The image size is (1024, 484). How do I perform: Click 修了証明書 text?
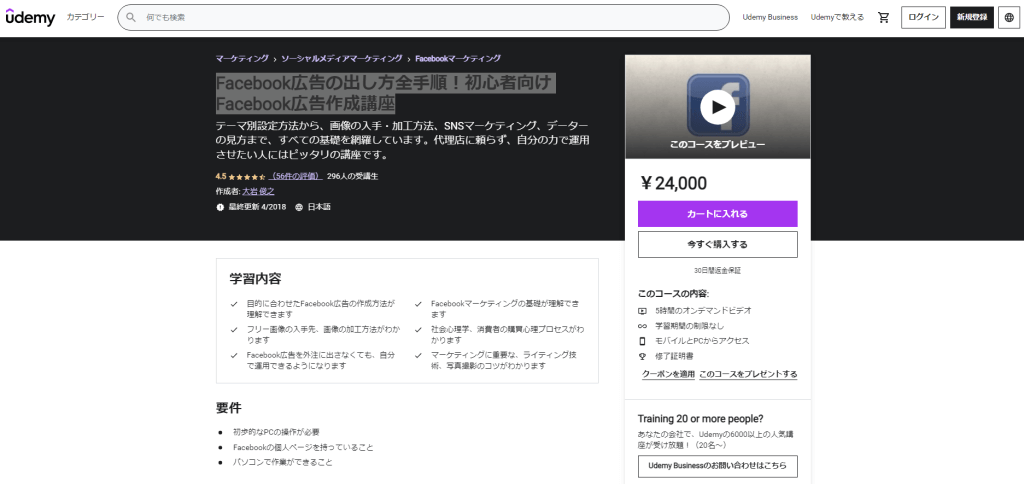pos(675,356)
